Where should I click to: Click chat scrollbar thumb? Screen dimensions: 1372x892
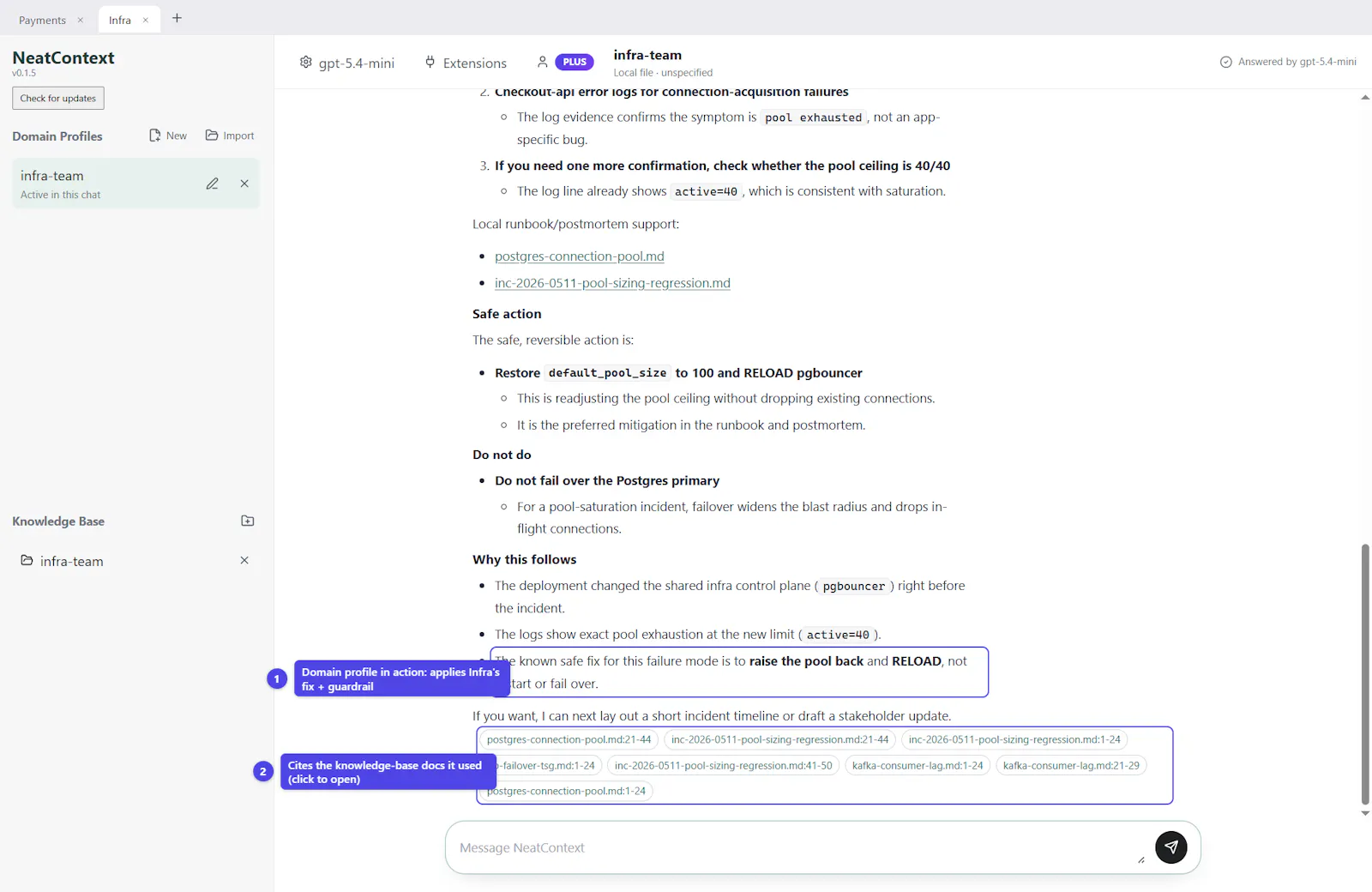pyautogui.click(x=1365, y=674)
